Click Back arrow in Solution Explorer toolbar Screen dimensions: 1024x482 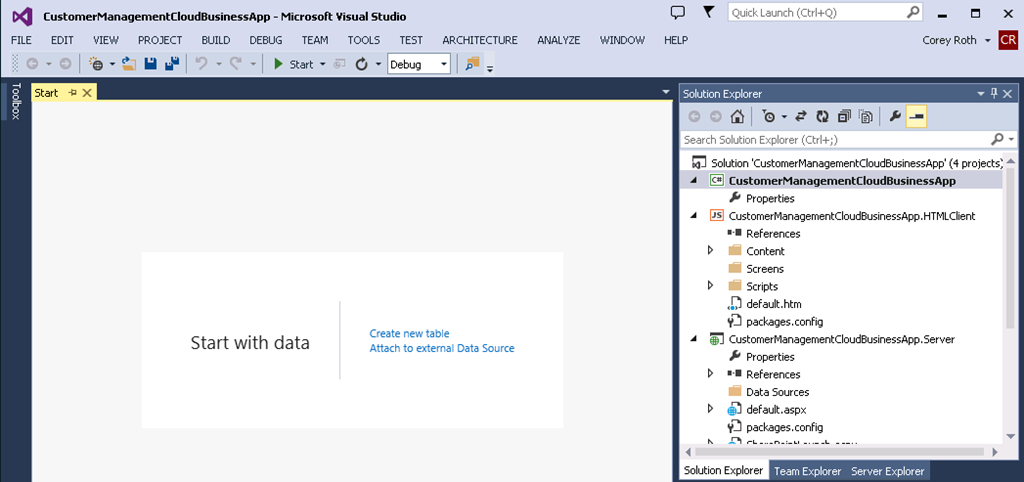tap(694, 117)
